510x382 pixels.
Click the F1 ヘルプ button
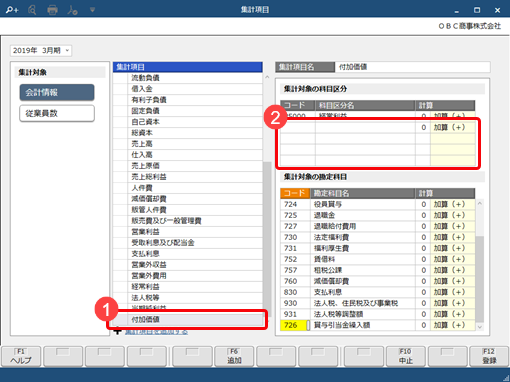pos(21,356)
